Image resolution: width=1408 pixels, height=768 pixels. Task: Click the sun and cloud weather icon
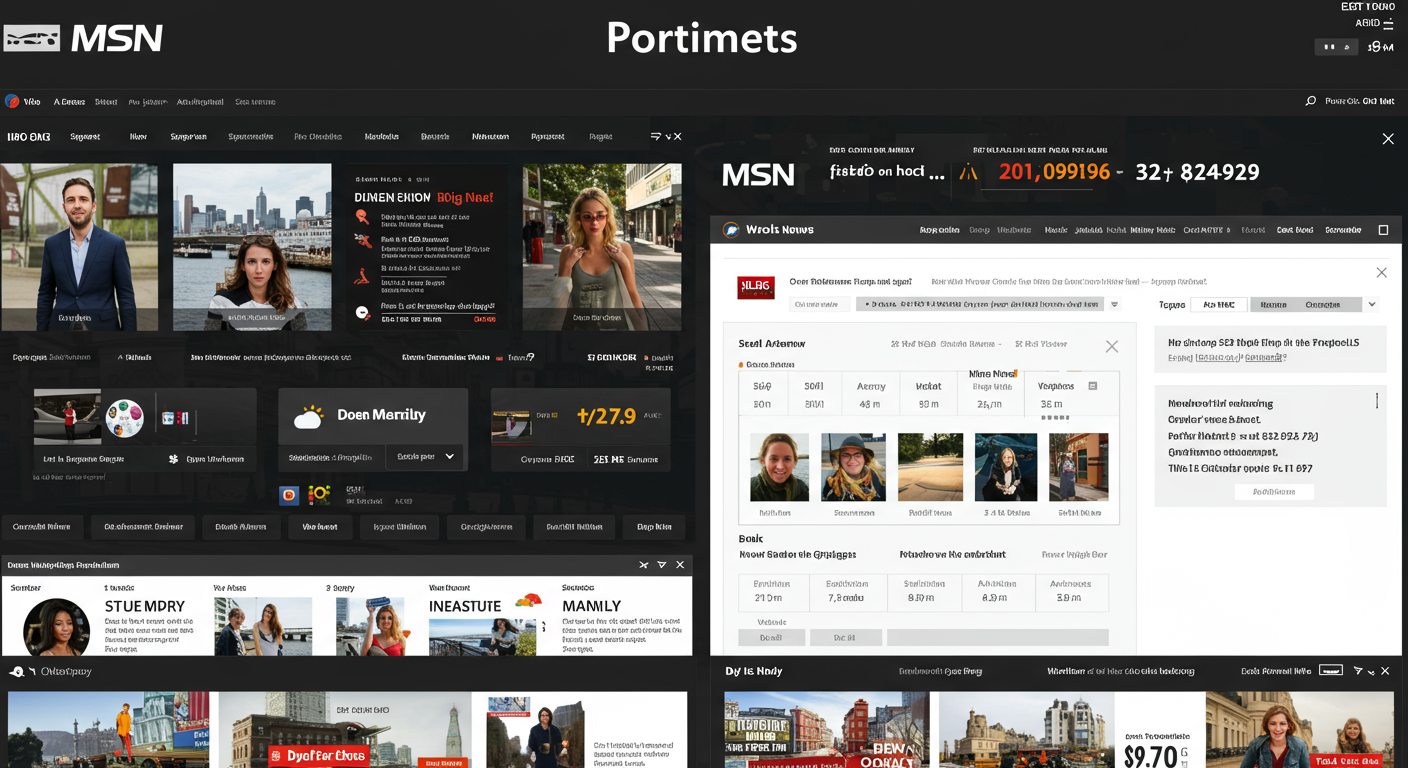(309, 416)
